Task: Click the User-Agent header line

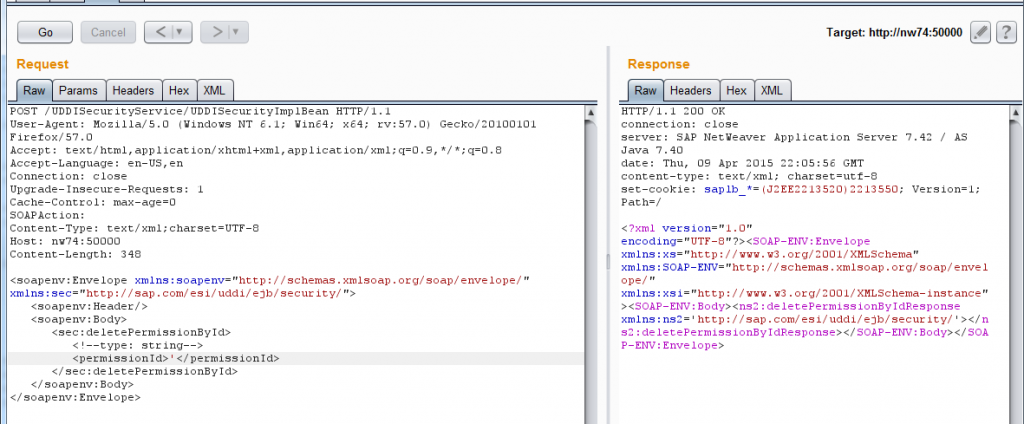Action: (273, 131)
